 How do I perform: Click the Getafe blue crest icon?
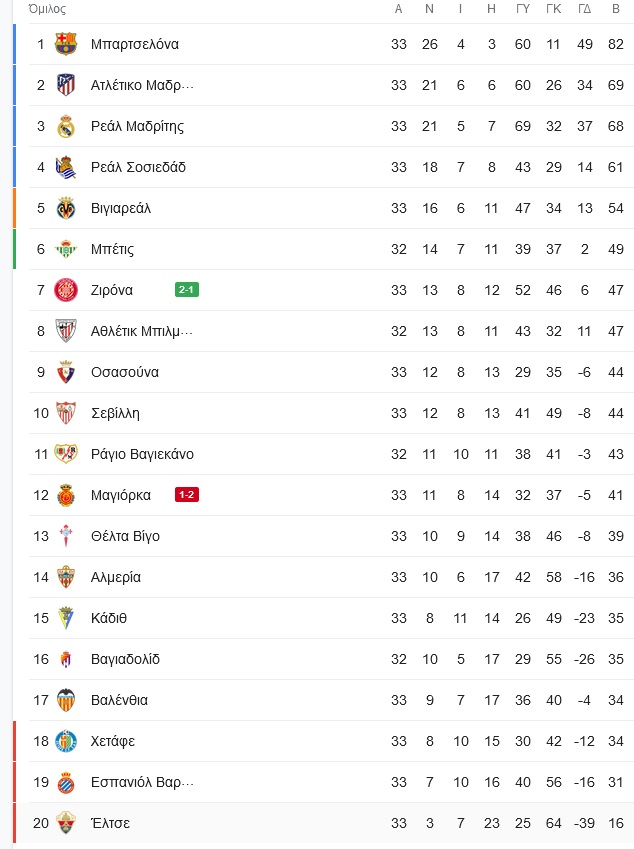pyautogui.click(x=66, y=741)
